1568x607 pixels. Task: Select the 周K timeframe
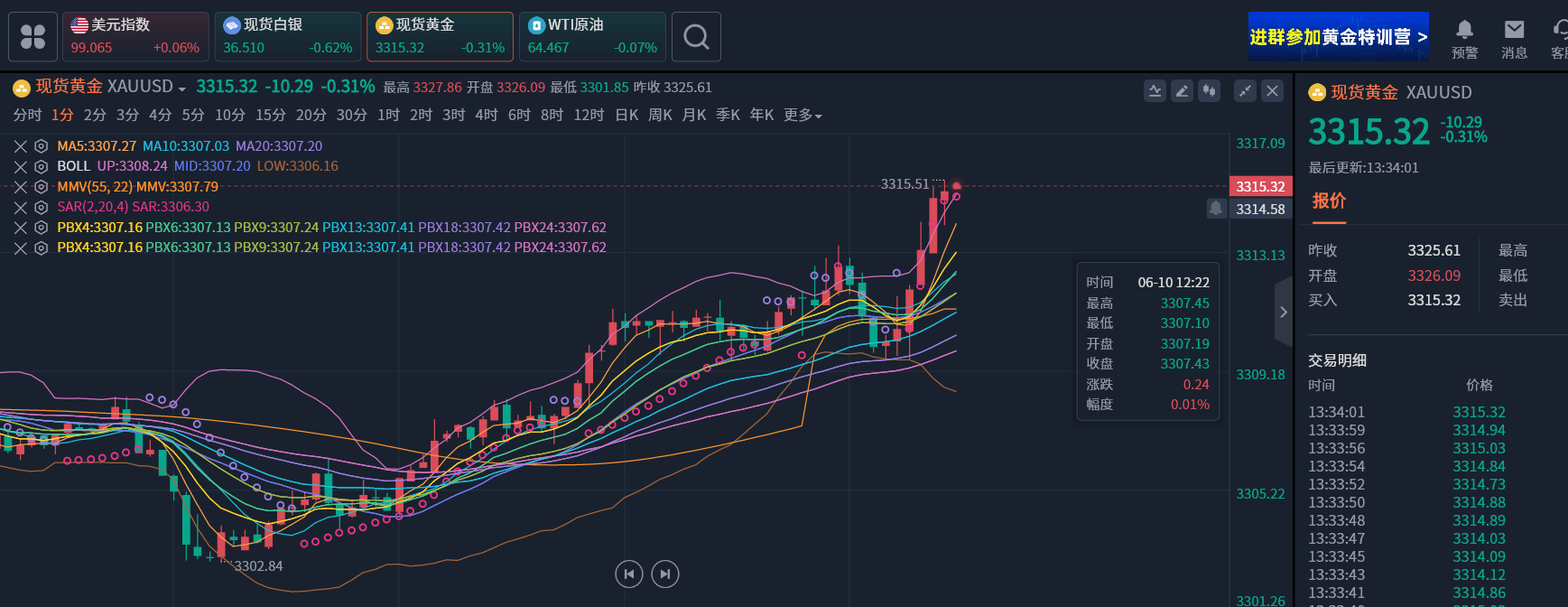coord(660,115)
